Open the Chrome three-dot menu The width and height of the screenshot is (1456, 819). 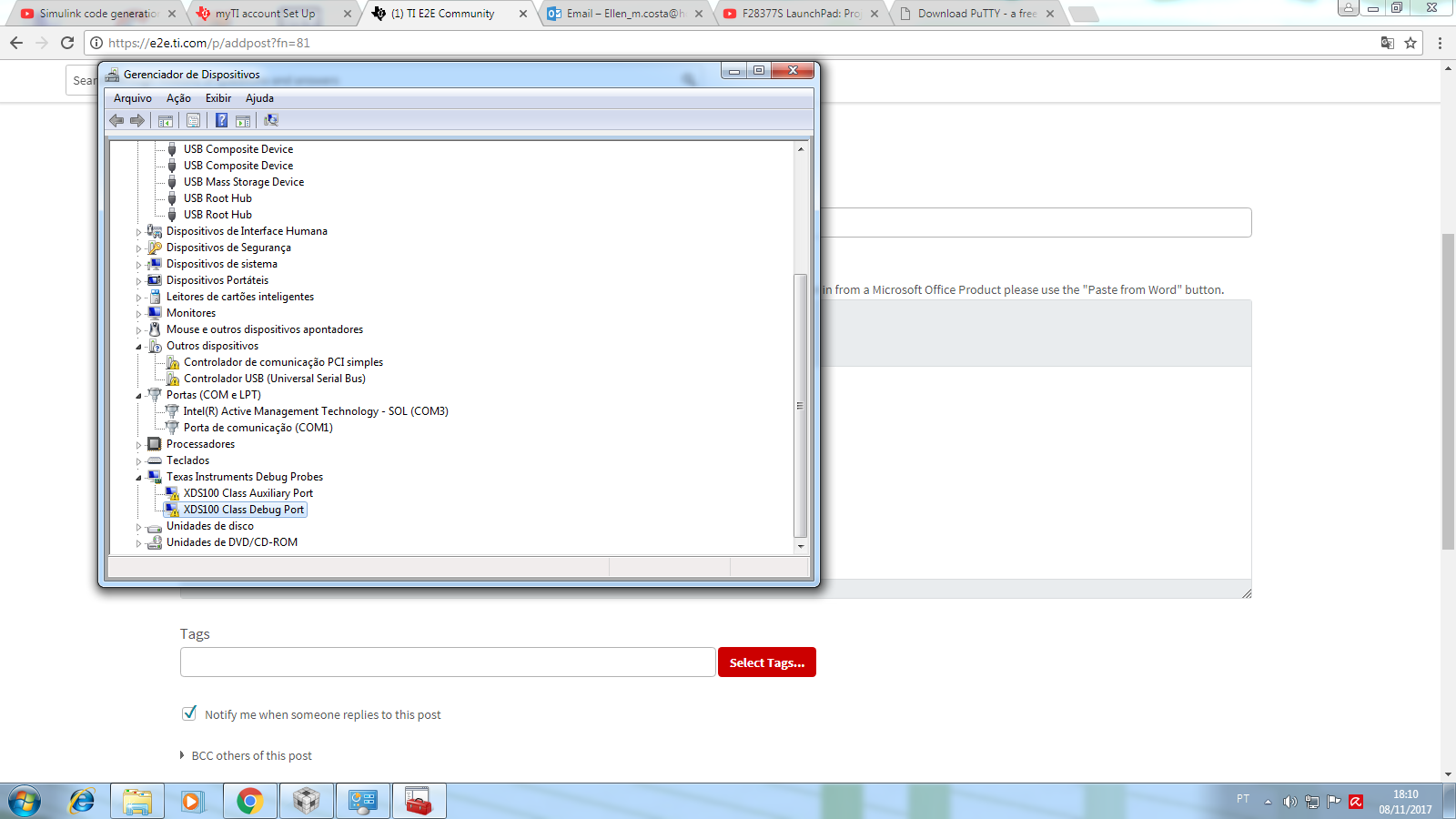tap(1440, 43)
